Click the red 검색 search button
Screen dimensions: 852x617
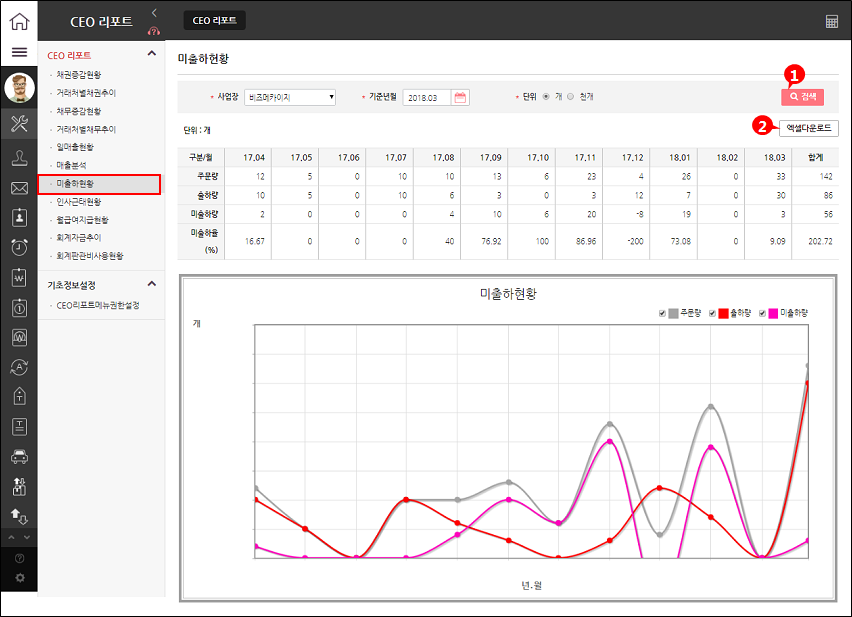803,97
